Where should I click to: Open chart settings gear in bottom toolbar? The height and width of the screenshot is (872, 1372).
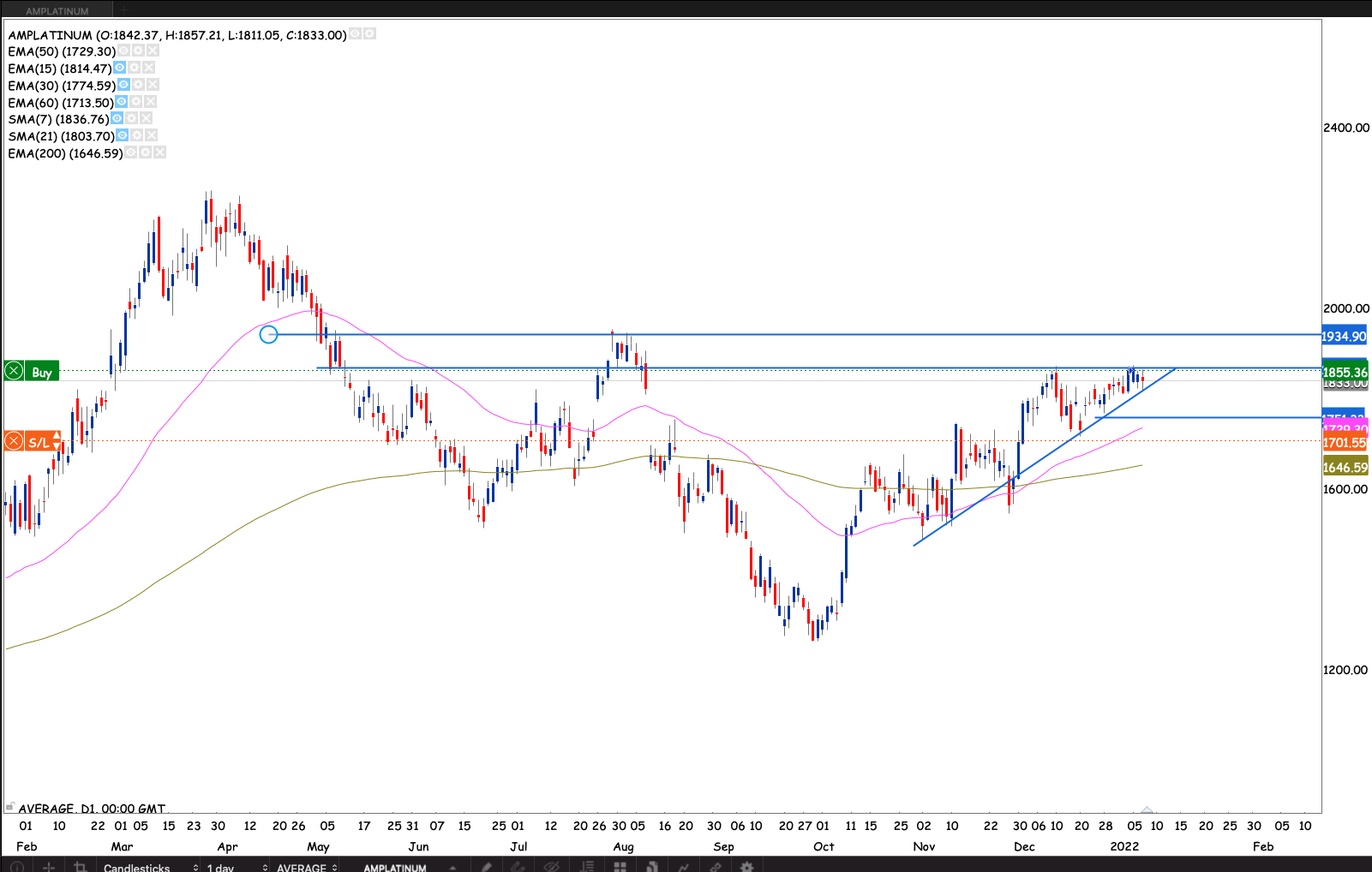click(746, 866)
